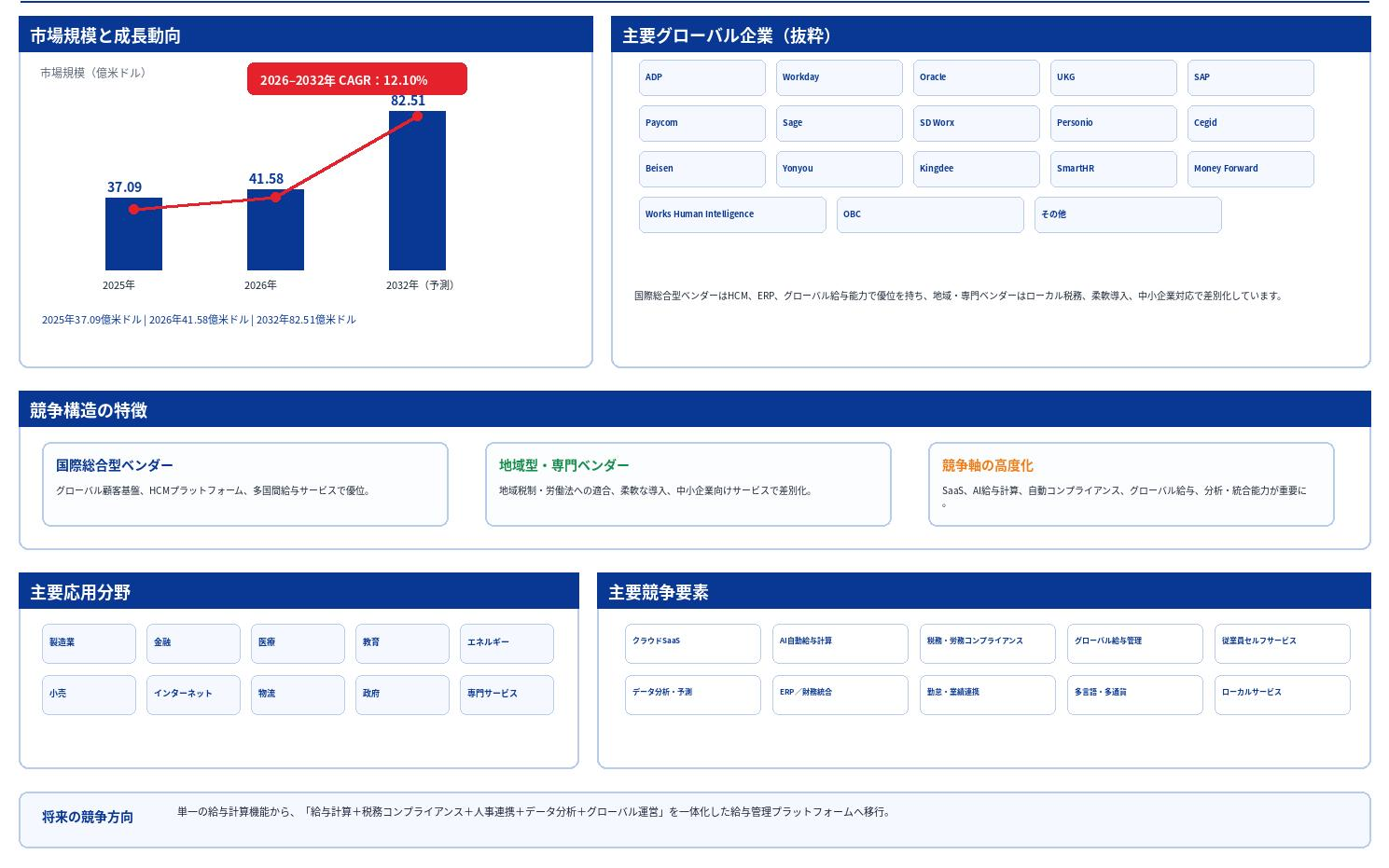Open the 競争軸の高度化 card
1389x868 pixels.
(1132, 484)
